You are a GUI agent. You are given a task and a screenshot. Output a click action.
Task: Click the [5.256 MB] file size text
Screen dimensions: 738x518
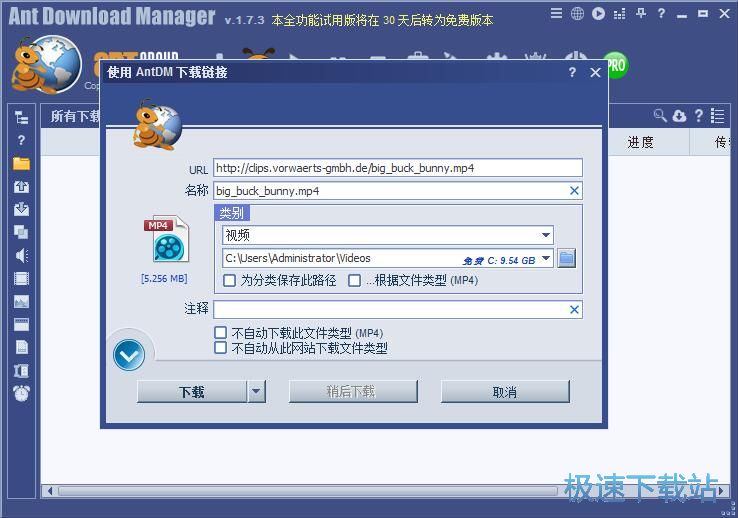click(164, 279)
